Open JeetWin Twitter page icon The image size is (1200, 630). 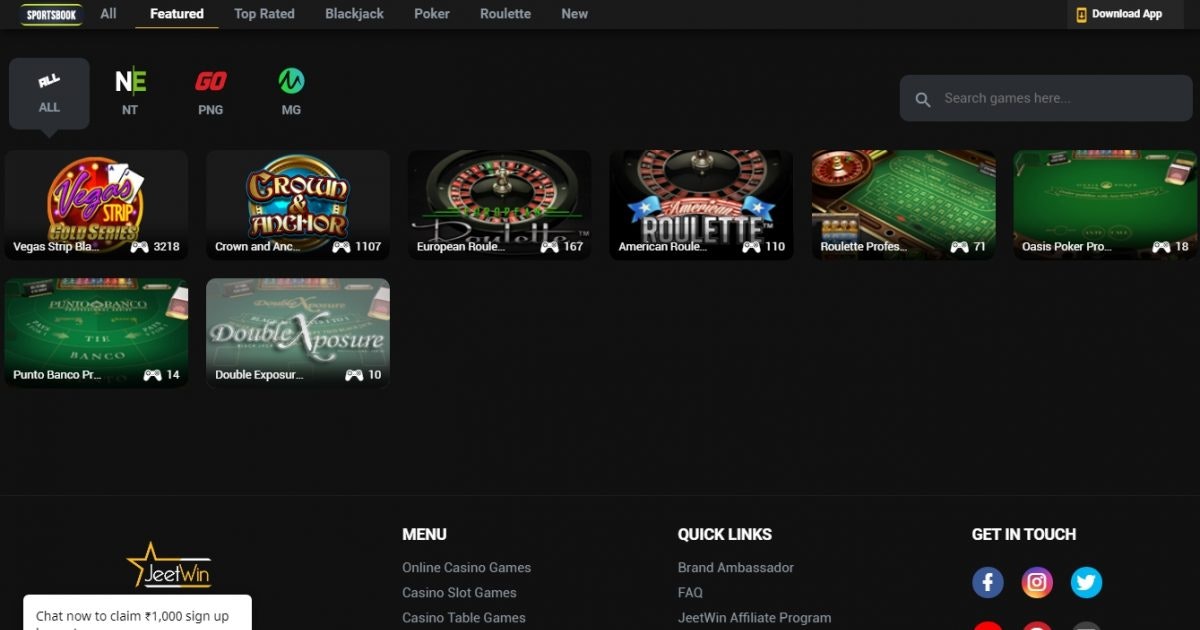click(x=1086, y=582)
